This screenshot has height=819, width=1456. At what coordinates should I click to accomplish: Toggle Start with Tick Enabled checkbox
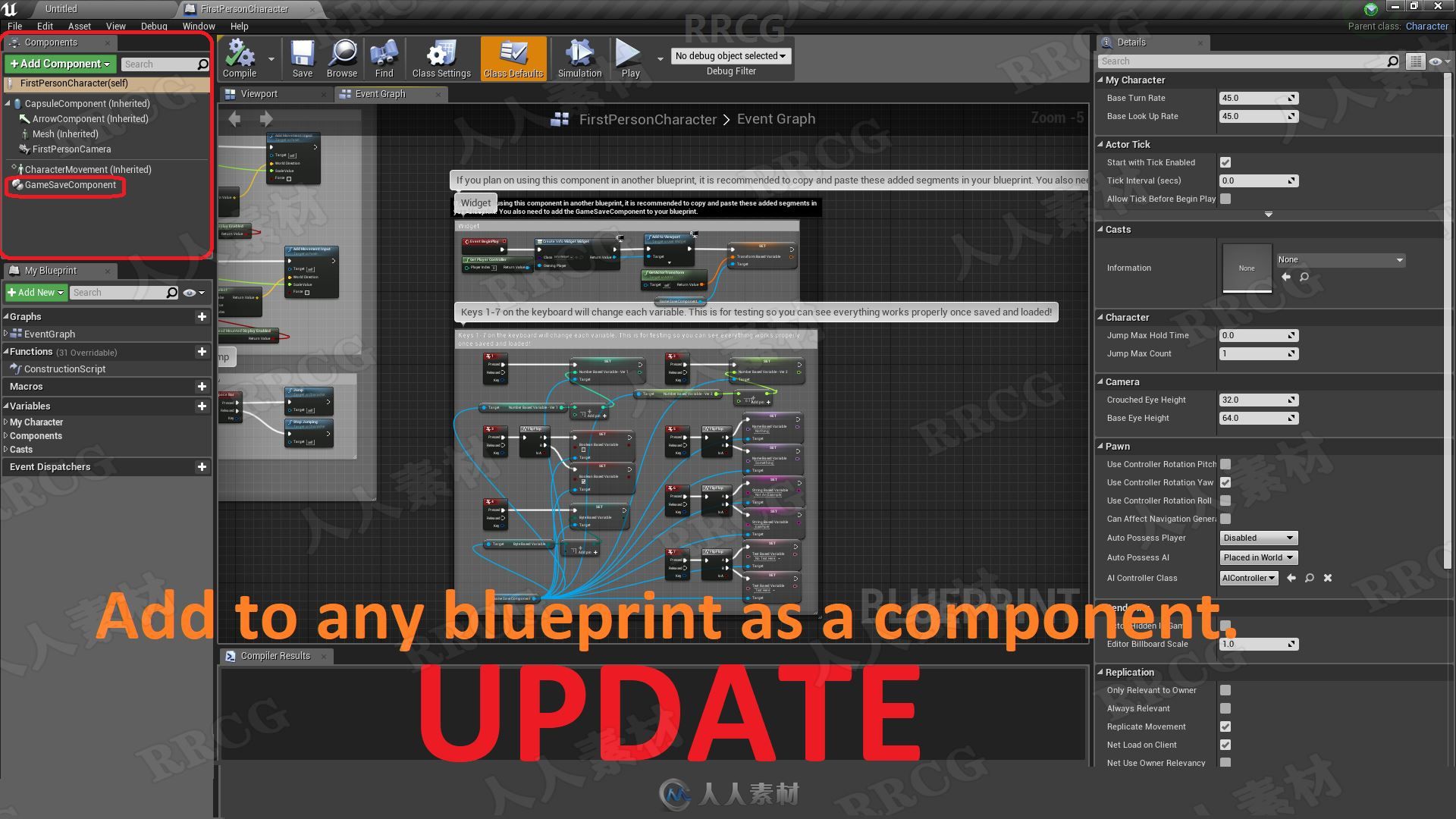coord(1225,162)
